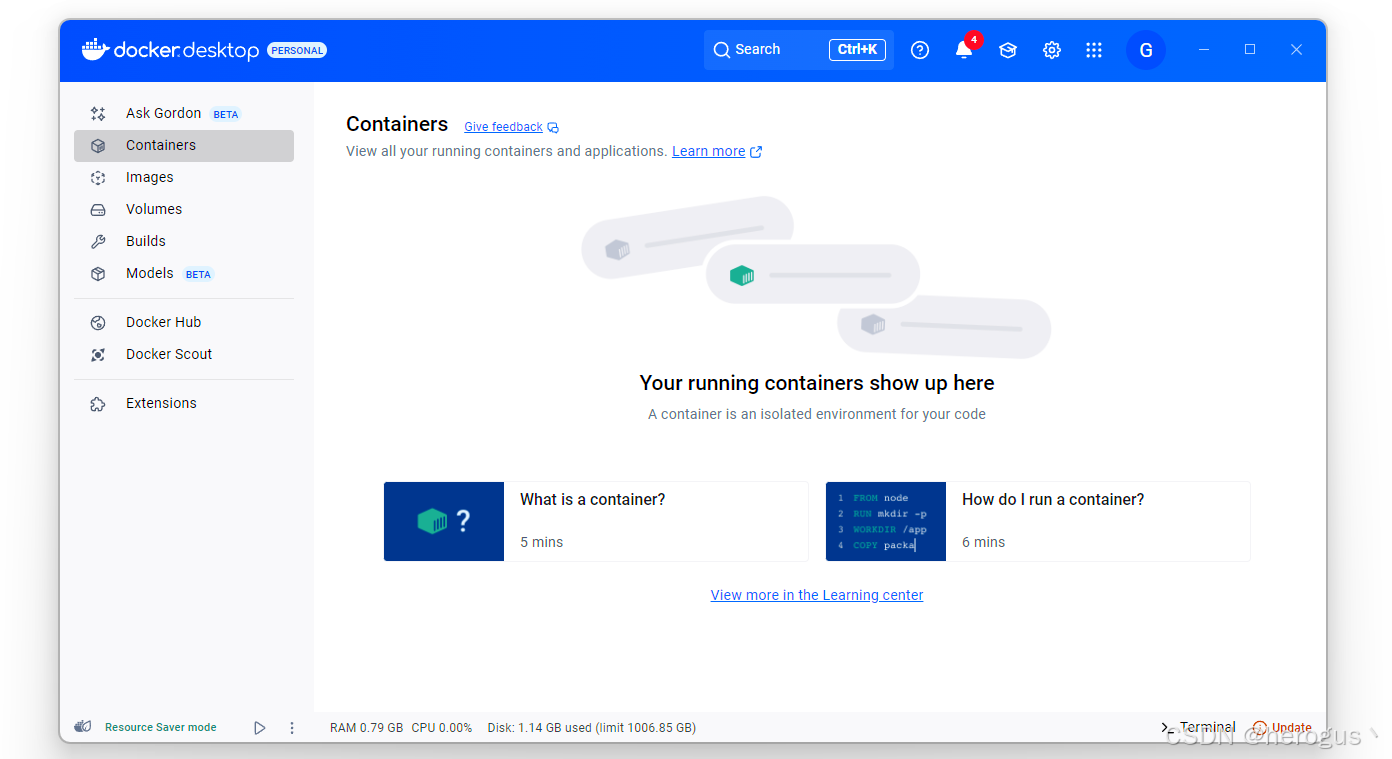This screenshot has width=1392, height=759.
Task: Click the Docker Scout icon
Action: [x=98, y=355]
